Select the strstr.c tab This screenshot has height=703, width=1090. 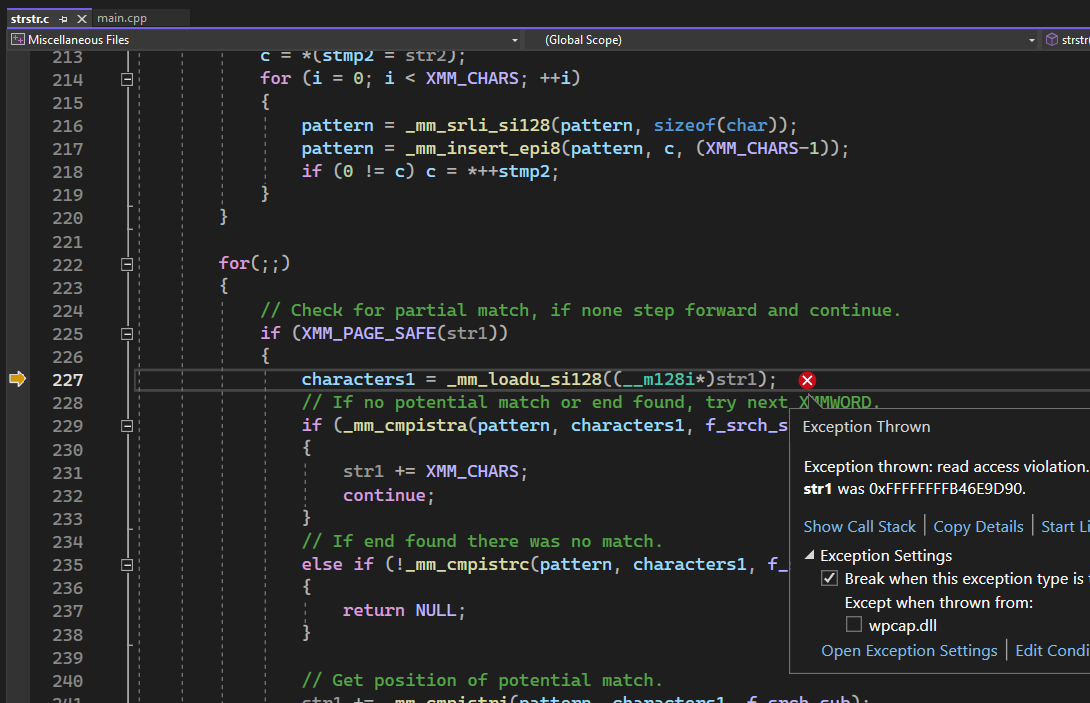click(30, 19)
